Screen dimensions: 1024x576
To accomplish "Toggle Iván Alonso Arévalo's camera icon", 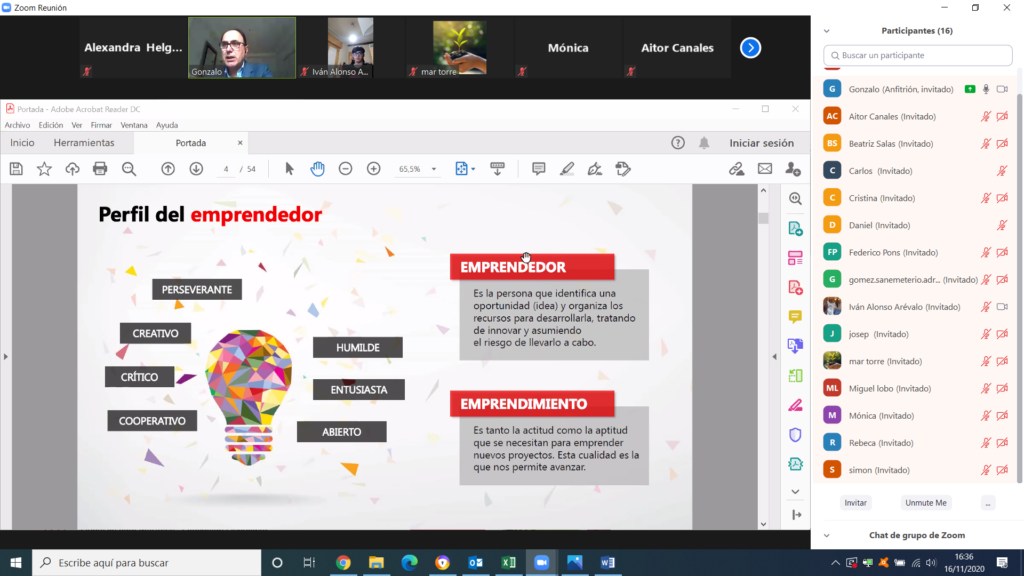I will point(1002,307).
